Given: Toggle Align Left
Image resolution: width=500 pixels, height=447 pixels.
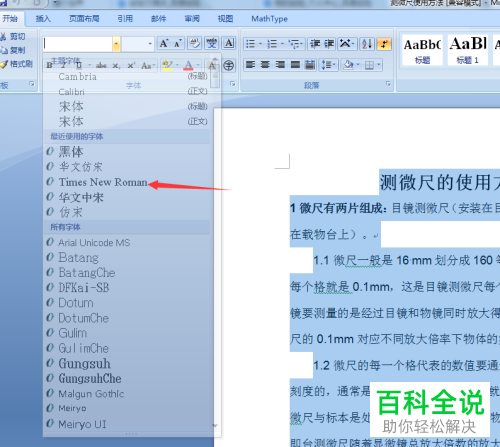Looking at the screenshot, I should click(250, 65).
